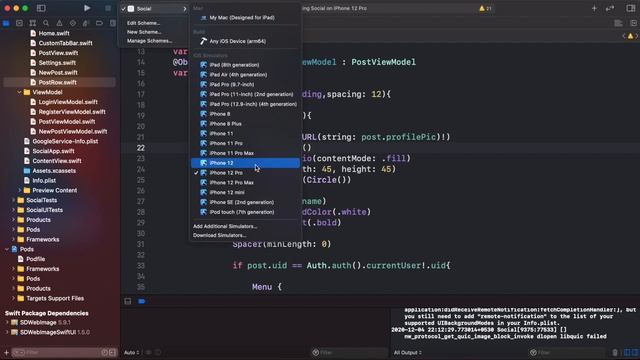Image resolution: width=640 pixels, height=360 pixels.
Task: Expand the SocialUITests folder
Action: click(x=13, y=210)
